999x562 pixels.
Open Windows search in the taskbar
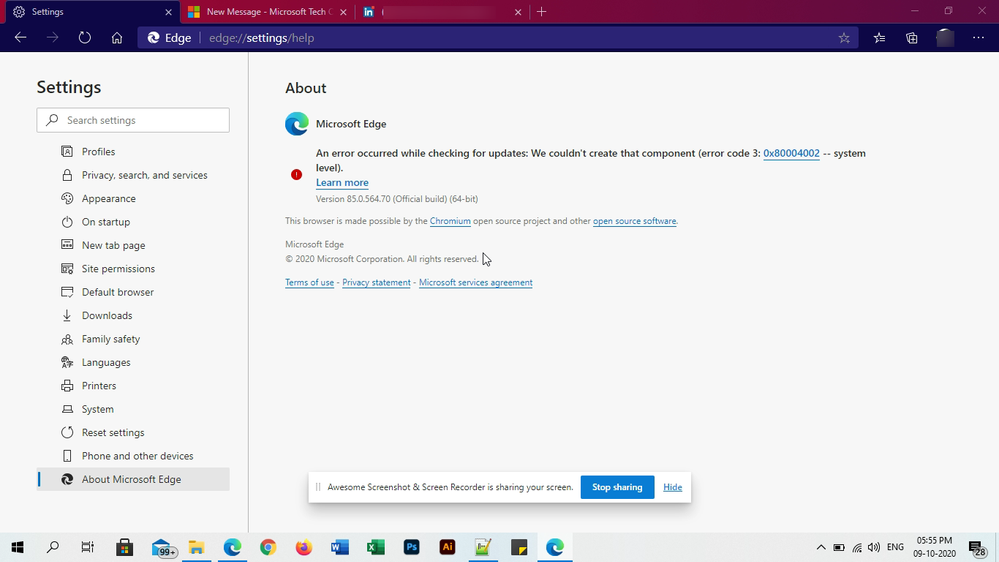(53, 547)
